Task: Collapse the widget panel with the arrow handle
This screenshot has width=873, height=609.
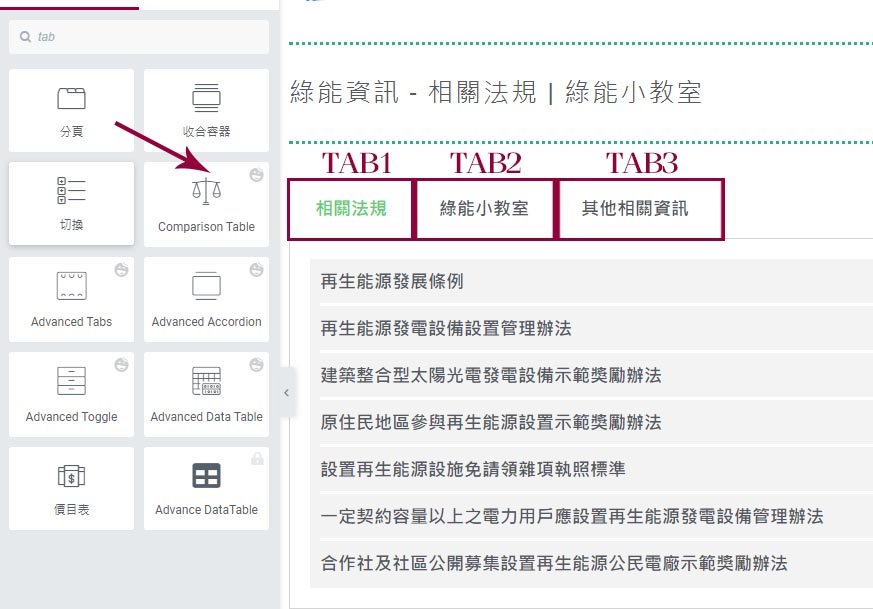Action: coord(286,392)
